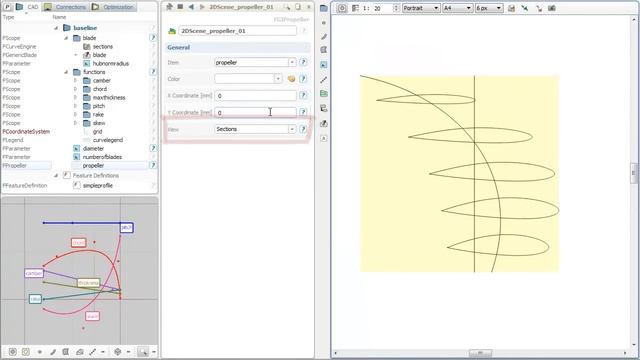Click the P projects icon in tab bar
Screen dimensions: 640x360
tap(7, 7)
